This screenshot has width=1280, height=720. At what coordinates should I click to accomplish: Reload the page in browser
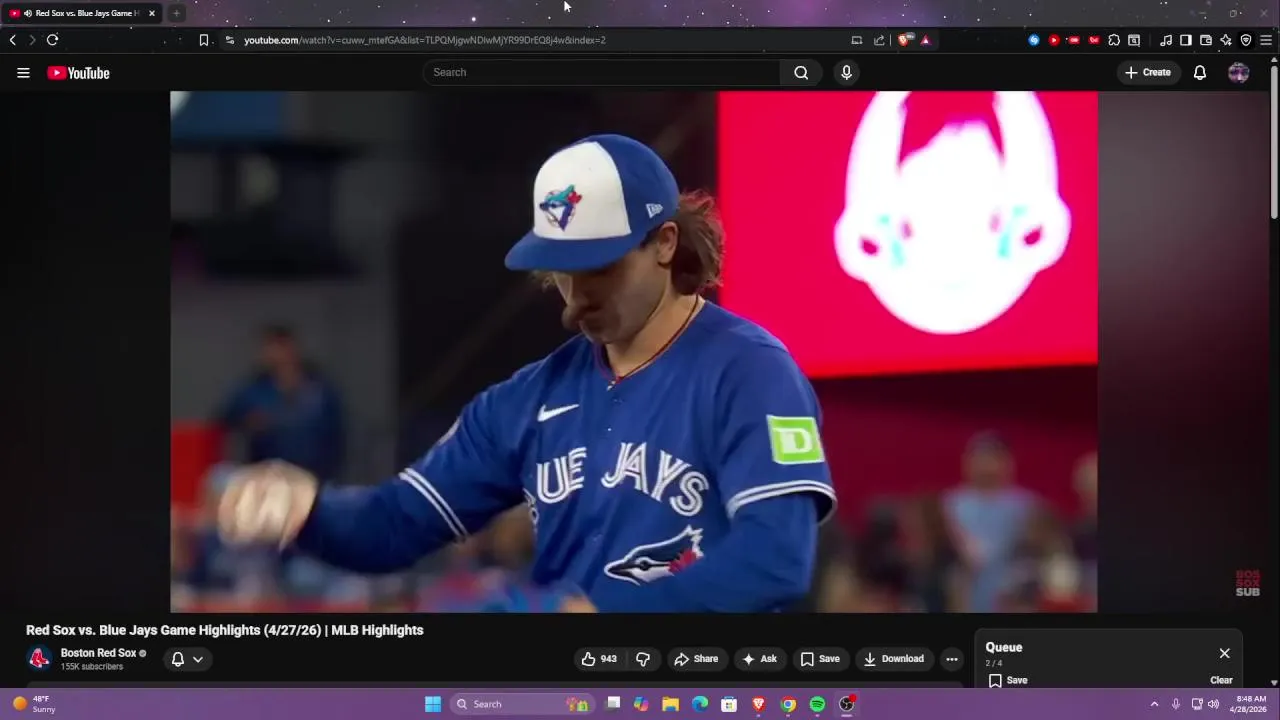[x=52, y=40]
